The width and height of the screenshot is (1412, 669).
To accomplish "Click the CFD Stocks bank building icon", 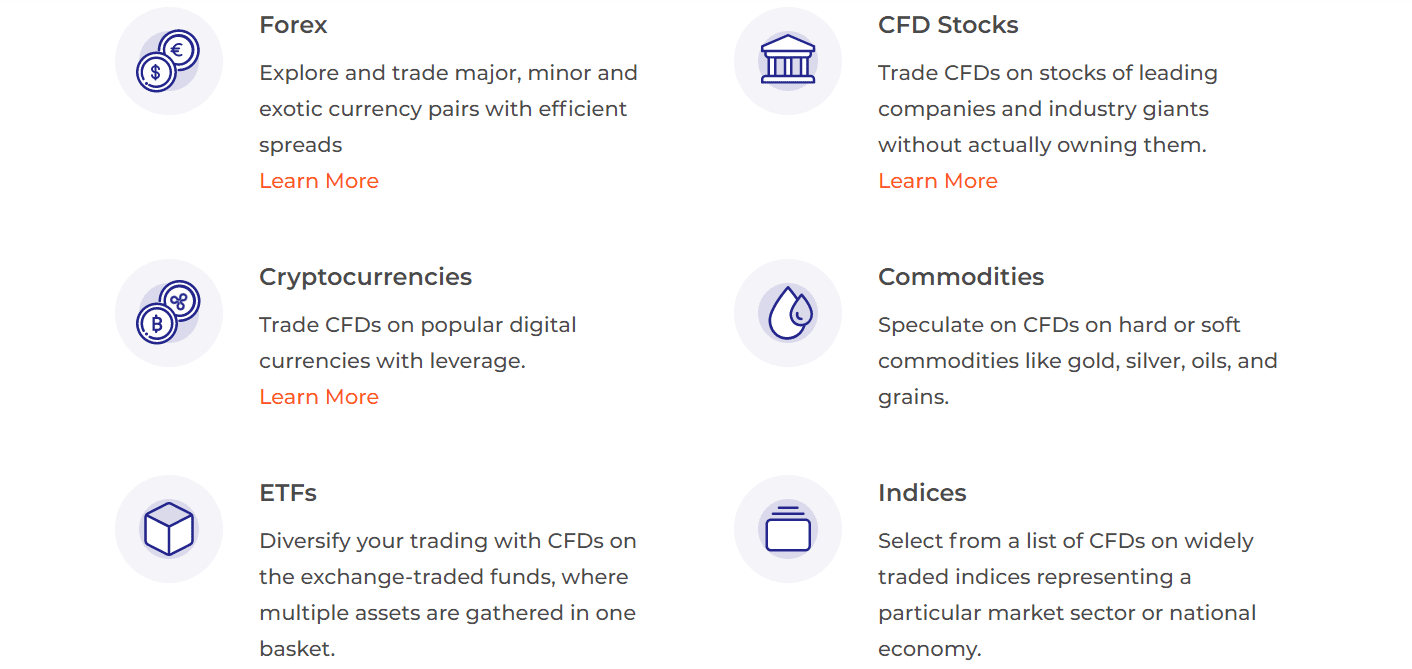I will tap(787, 61).
